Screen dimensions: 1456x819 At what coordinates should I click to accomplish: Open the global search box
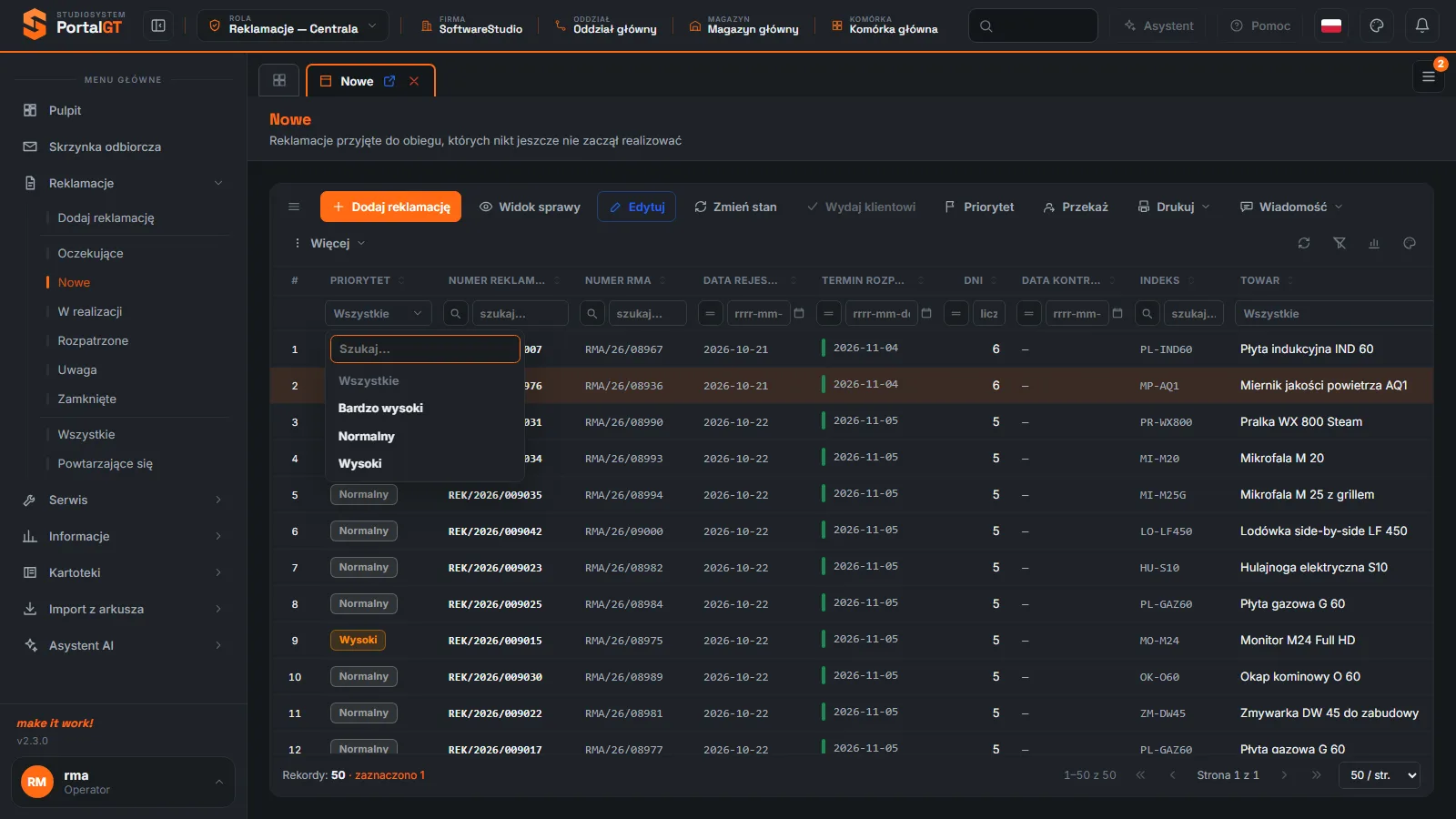click(1033, 25)
